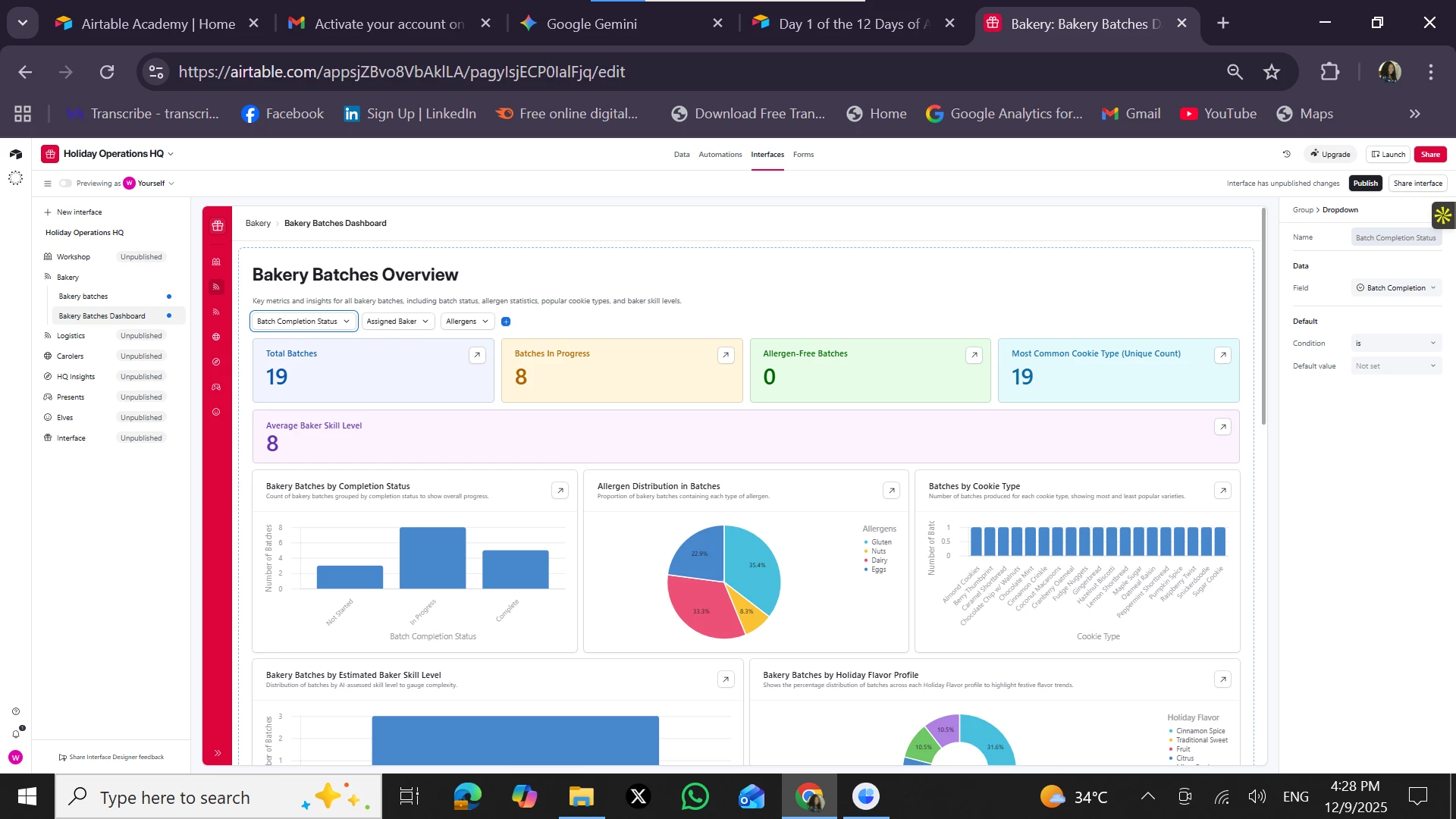This screenshot has height=819, width=1456.
Task: Open notifications bell icon at bottom left
Action: coord(15,733)
